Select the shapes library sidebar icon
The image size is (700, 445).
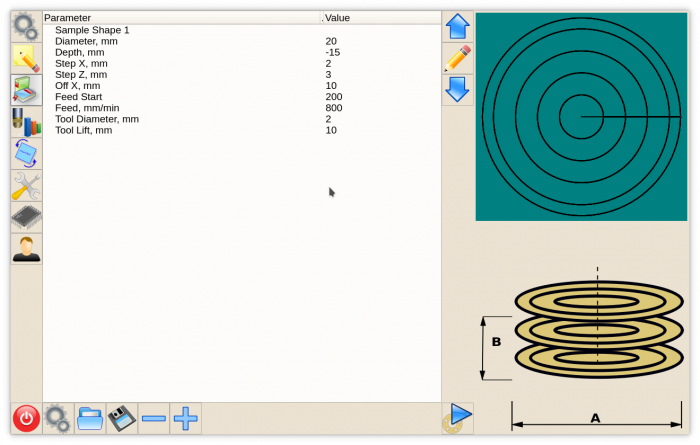click(x=26, y=90)
